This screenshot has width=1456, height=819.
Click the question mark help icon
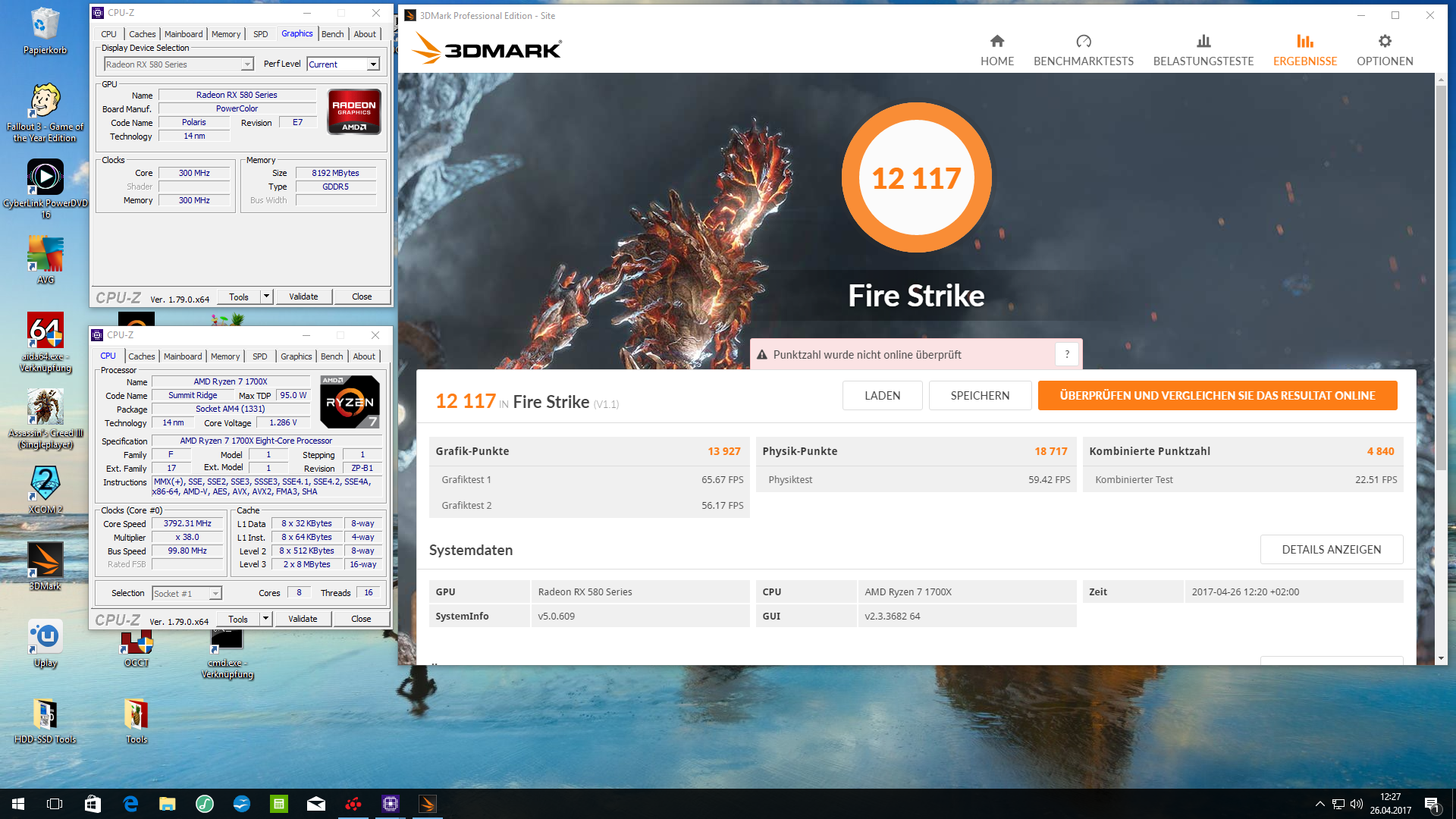pyautogui.click(x=1066, y=354)
